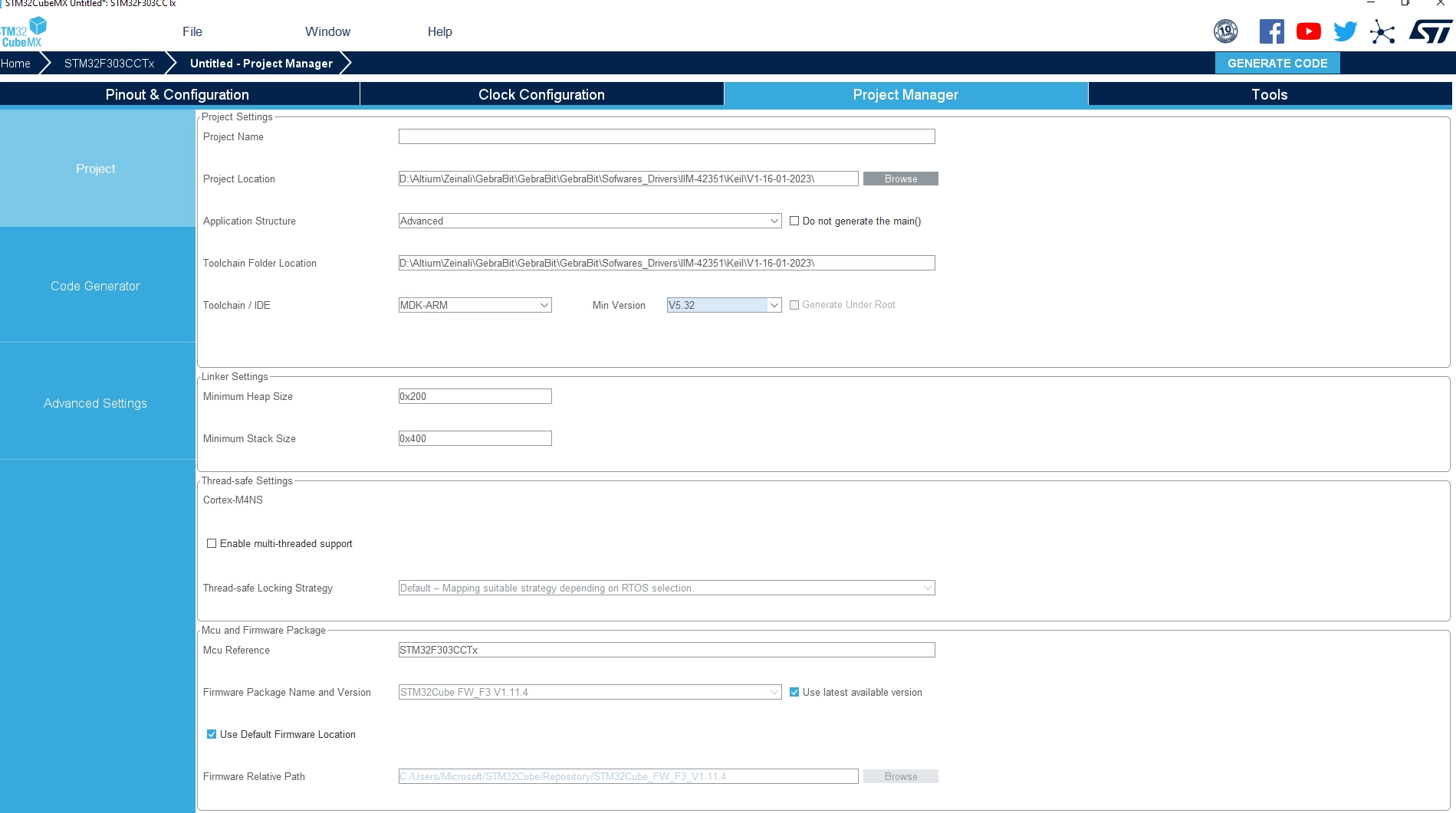
Task: Toggle Use Default Firmware Location checkbox
Action: tap(212, 734)
